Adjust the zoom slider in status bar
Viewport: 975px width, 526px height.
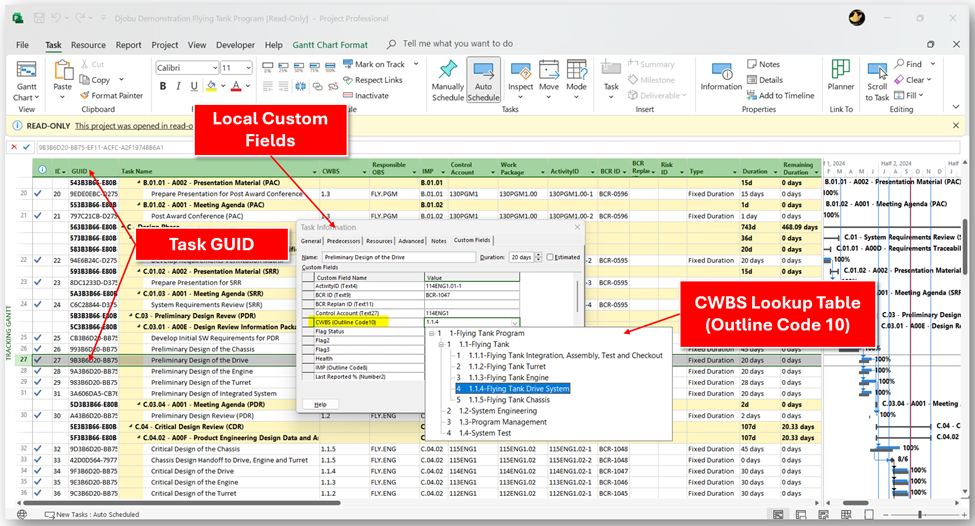click(x=920, y=515)
